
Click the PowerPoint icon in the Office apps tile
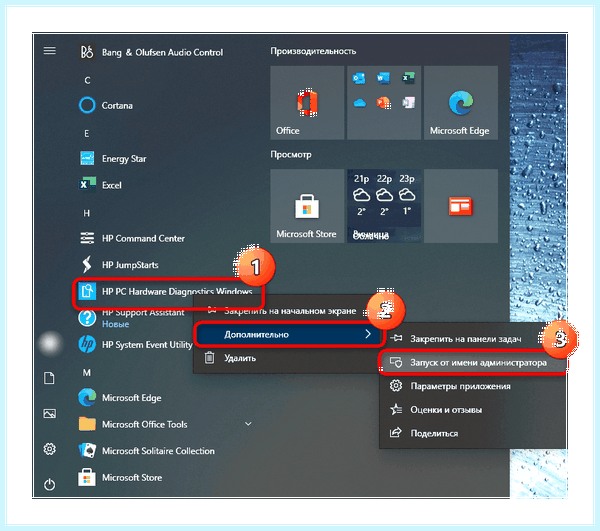pyautogui.click(x=383, y=103)
